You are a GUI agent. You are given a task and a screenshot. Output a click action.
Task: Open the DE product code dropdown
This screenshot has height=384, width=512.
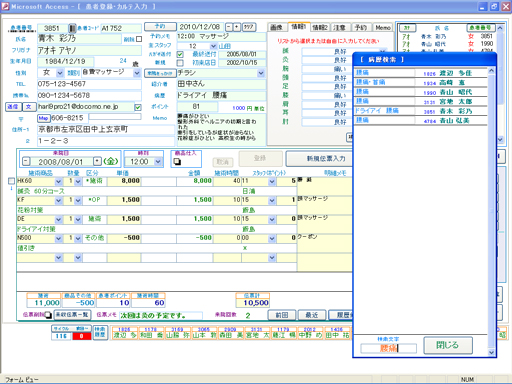(x=58, y=219)
